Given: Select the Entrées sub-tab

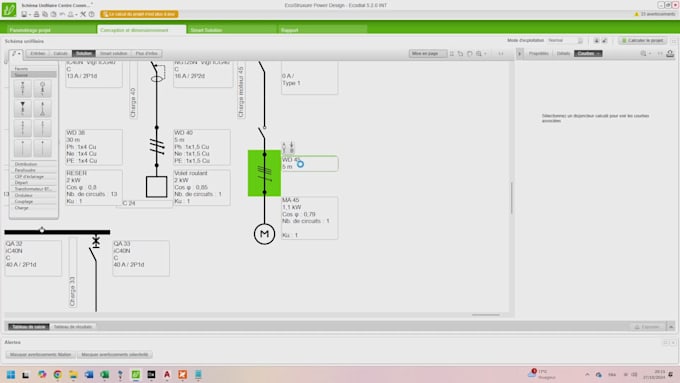Looking at the screenshot, I should 38,53.
